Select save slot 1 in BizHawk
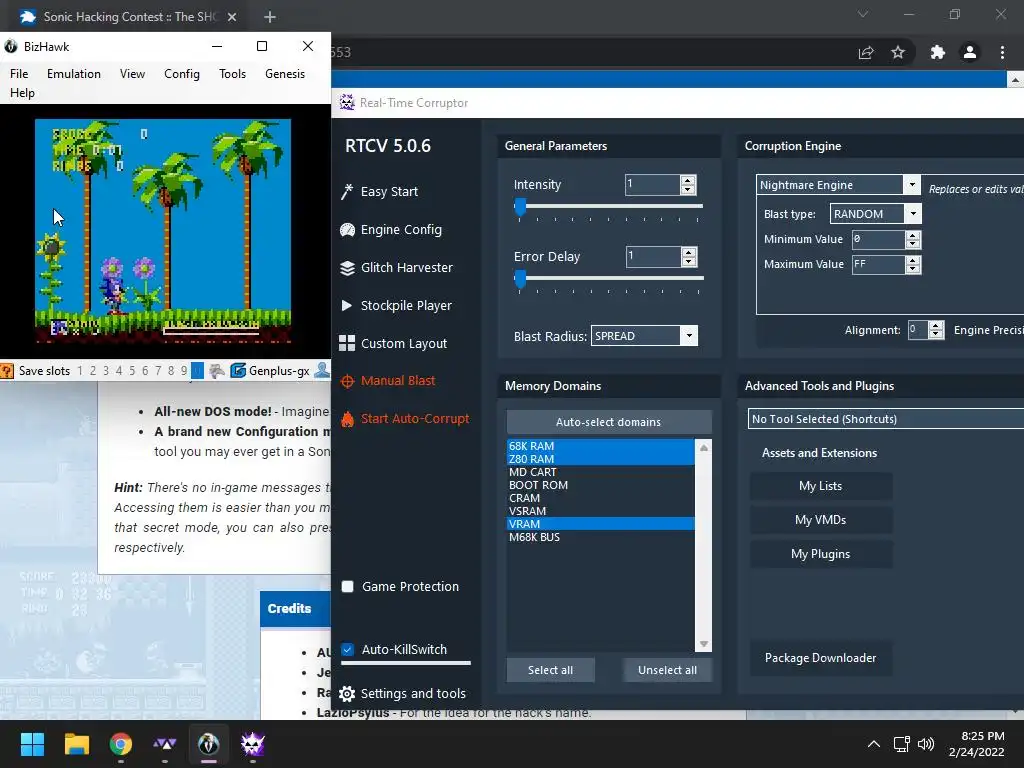 (x=80, y=371)
